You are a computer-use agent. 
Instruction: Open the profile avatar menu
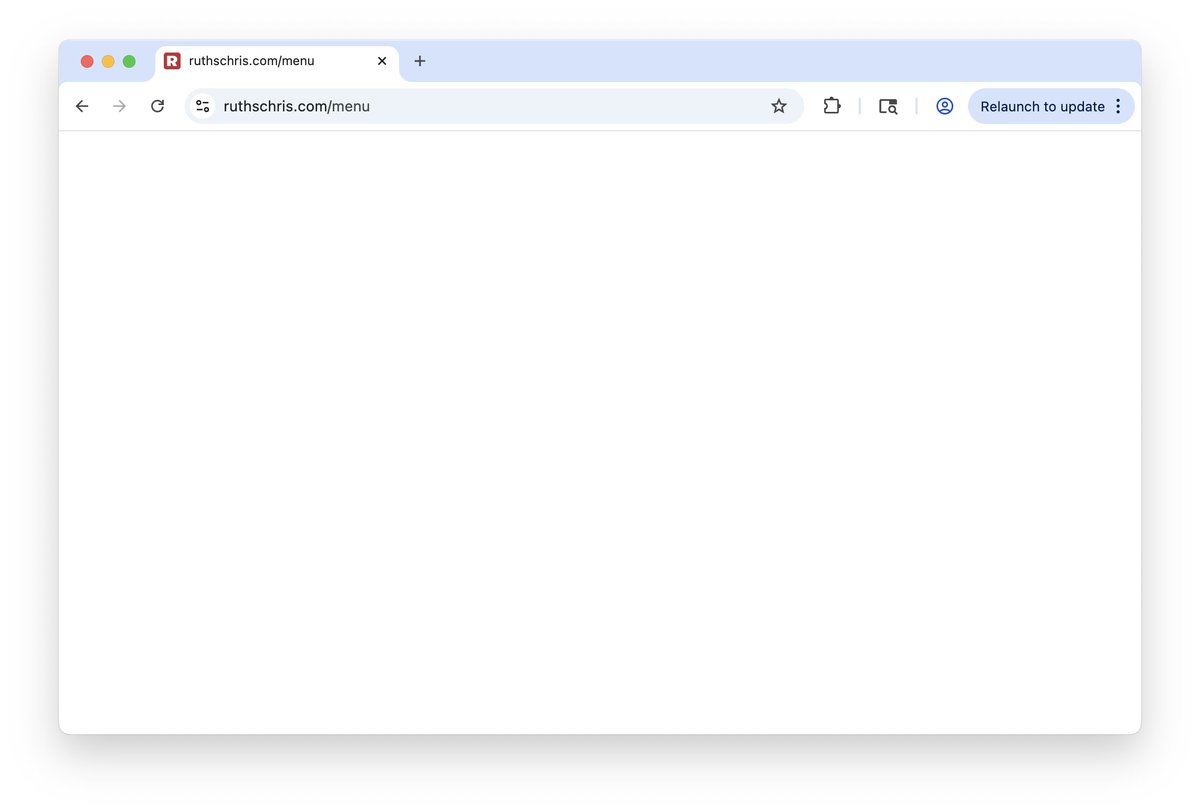945,106
